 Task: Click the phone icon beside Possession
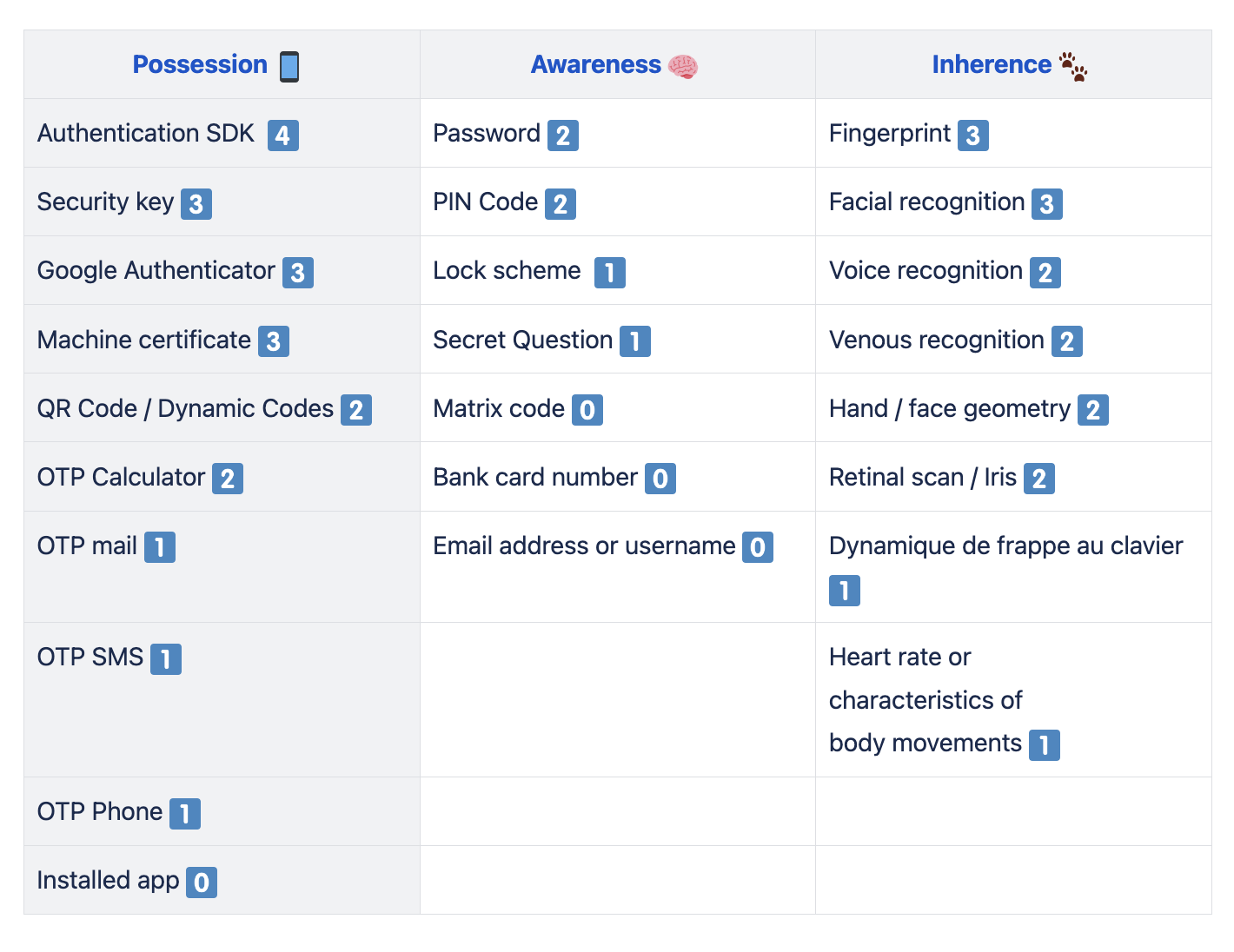click(x=289, y=66)
